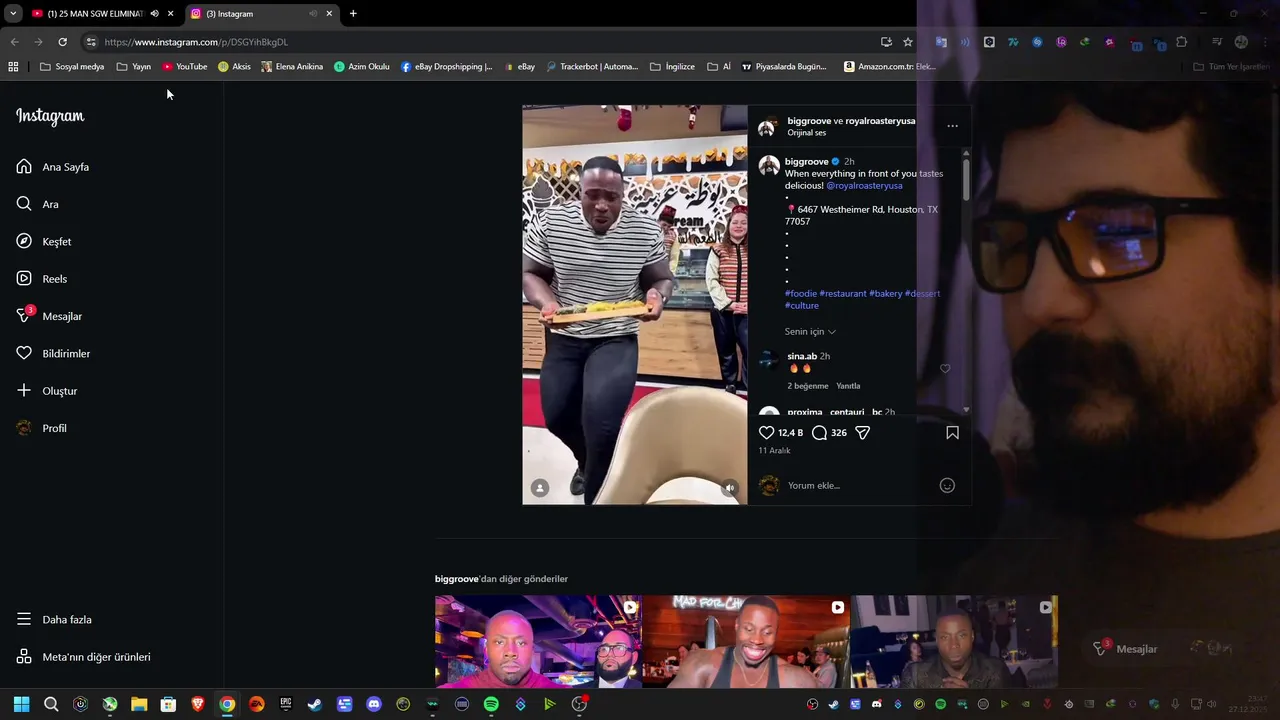1280x720 pixels.
Task: Open the İngilizce bookmarks folder
Action: tap(672, 67)
